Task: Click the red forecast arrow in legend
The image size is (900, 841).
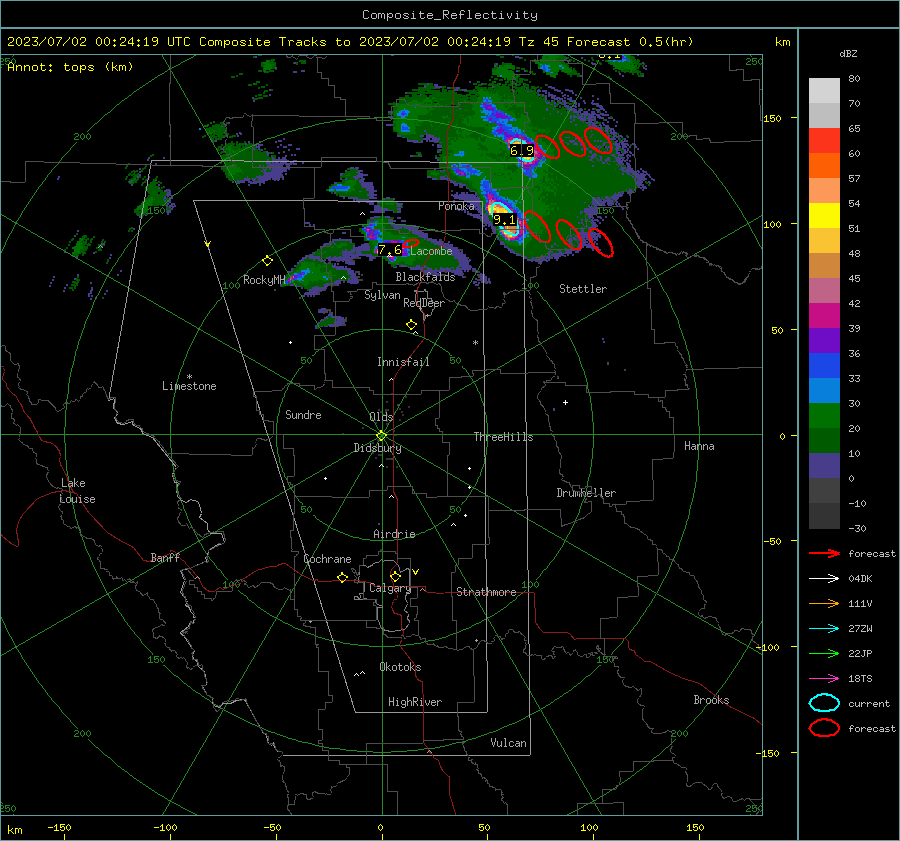Action: coord(824,553)
